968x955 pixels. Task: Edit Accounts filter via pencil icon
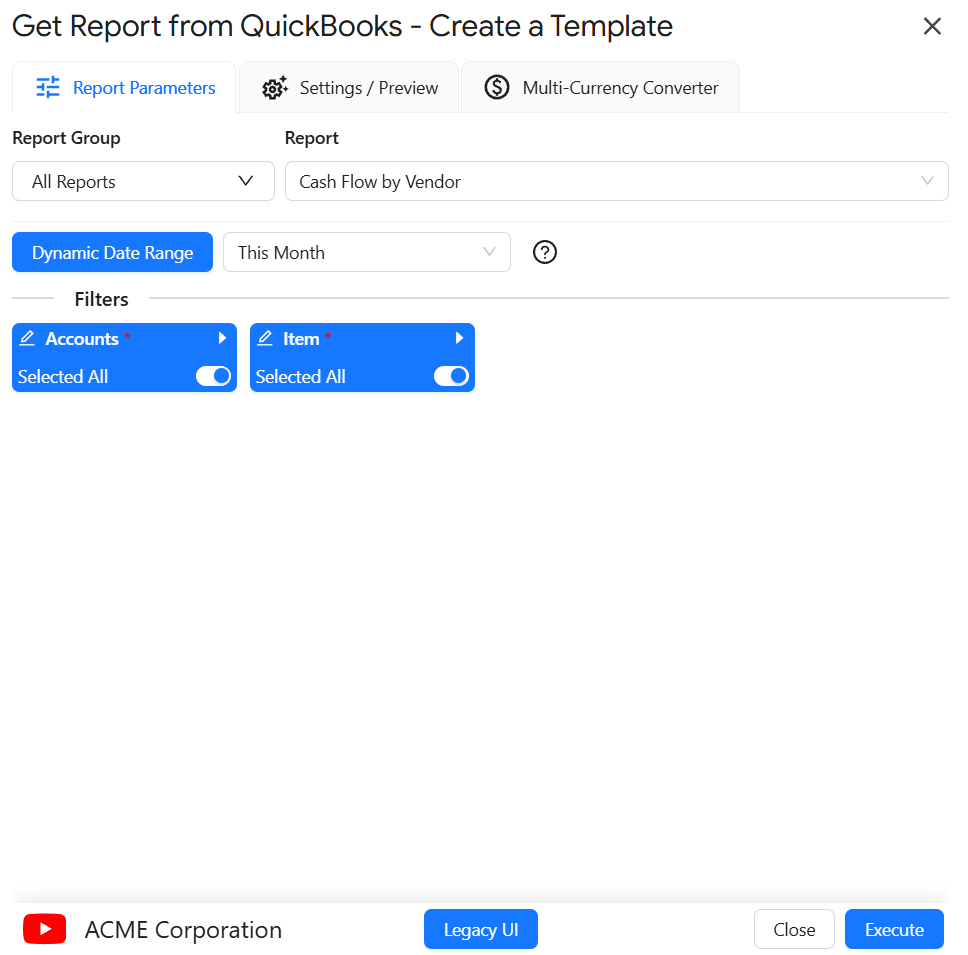(27, 338)
